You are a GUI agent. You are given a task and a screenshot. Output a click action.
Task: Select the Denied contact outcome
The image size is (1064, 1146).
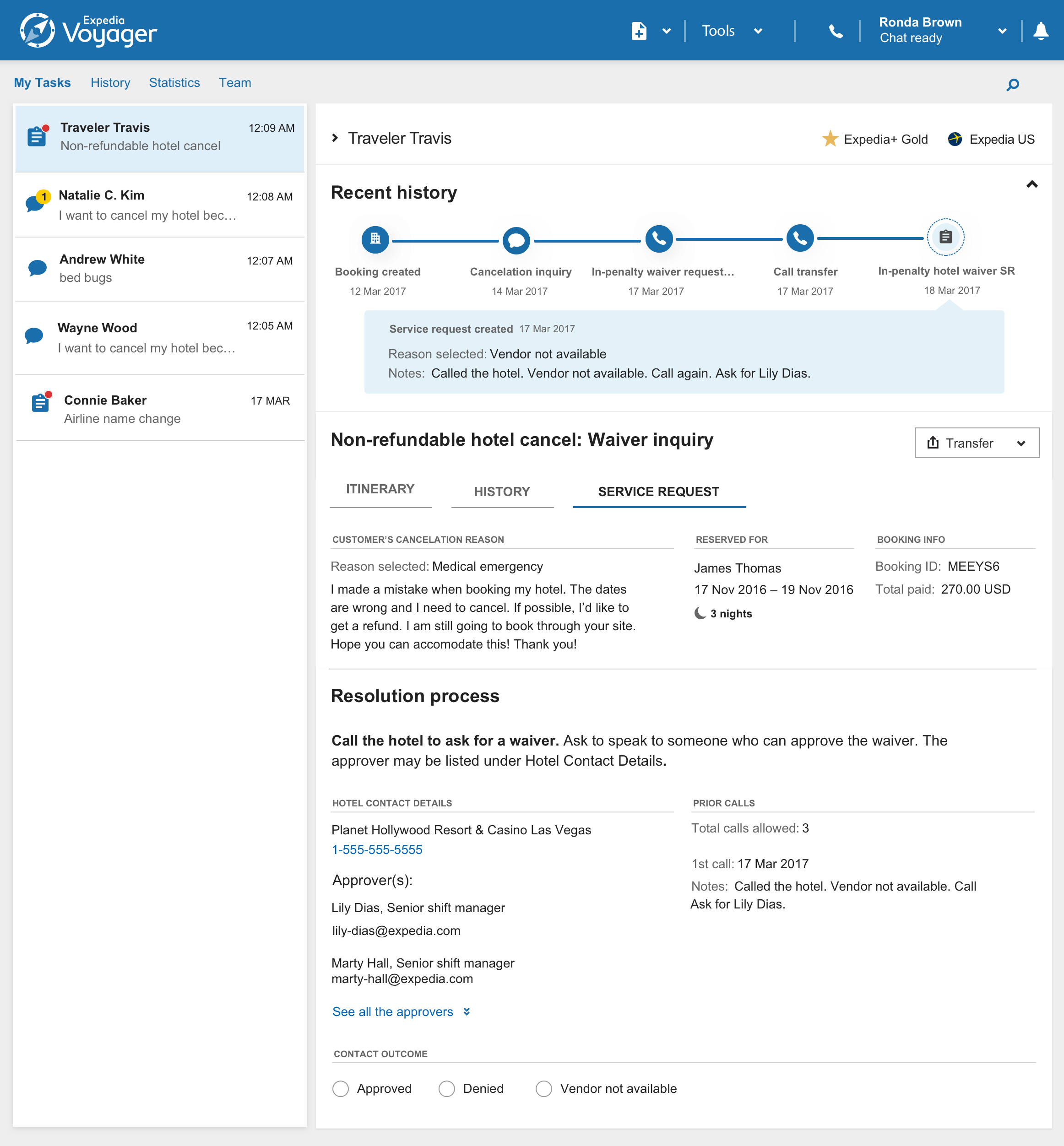447,1088
